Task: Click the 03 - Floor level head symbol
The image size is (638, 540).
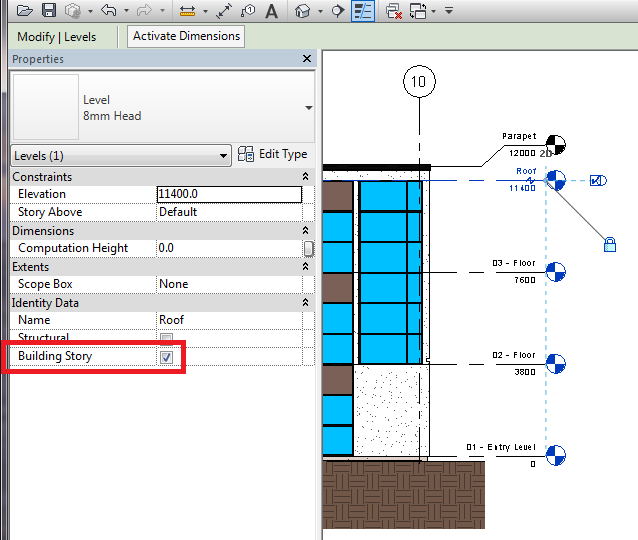Action: pyautogui.click(x=555, y=272)
